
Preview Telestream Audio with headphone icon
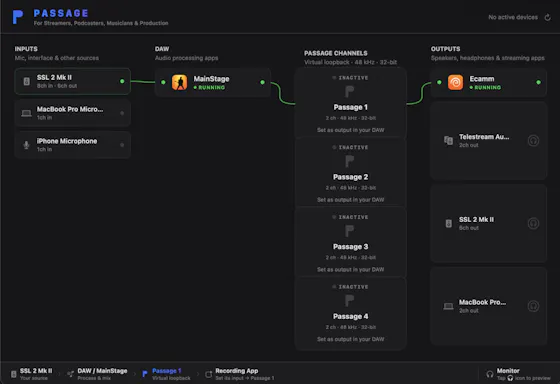point(533,140)
